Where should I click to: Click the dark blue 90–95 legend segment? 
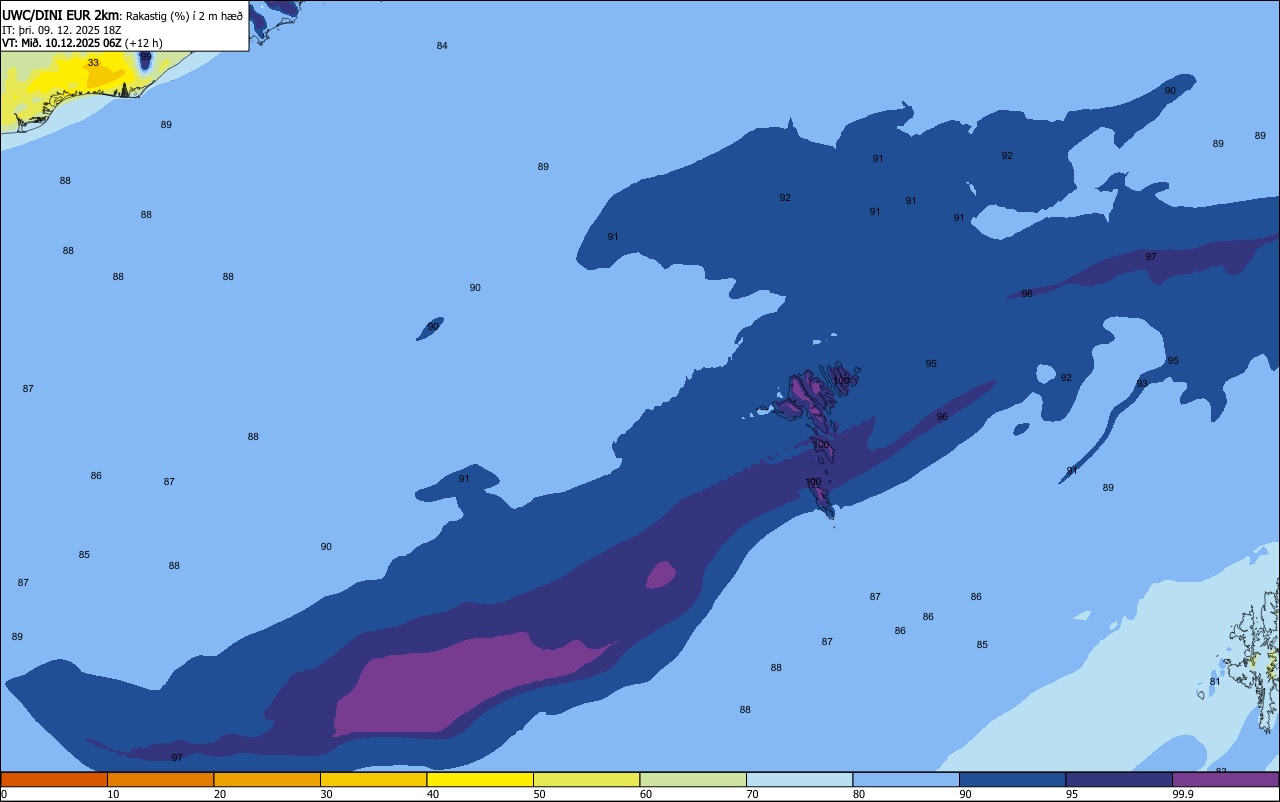point(1012,779)
